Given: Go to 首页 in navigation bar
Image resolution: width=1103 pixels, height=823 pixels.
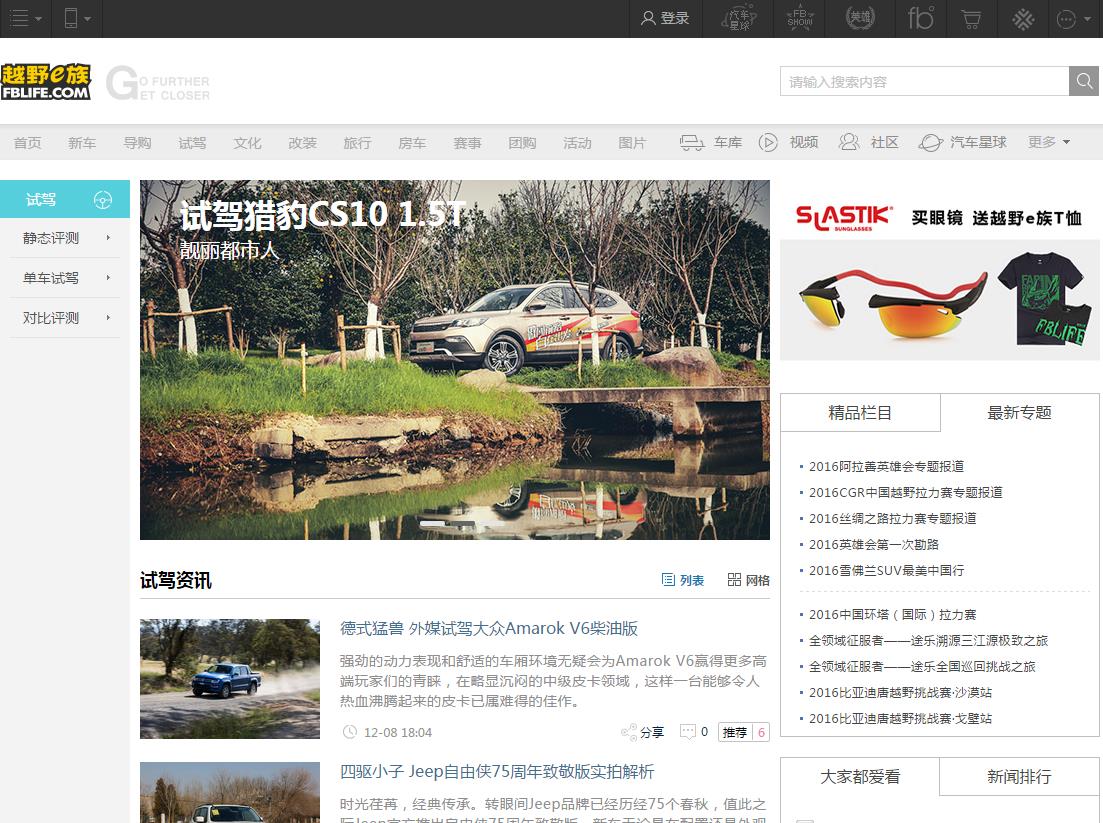Looking at the screenshot, I should point(27,143).
